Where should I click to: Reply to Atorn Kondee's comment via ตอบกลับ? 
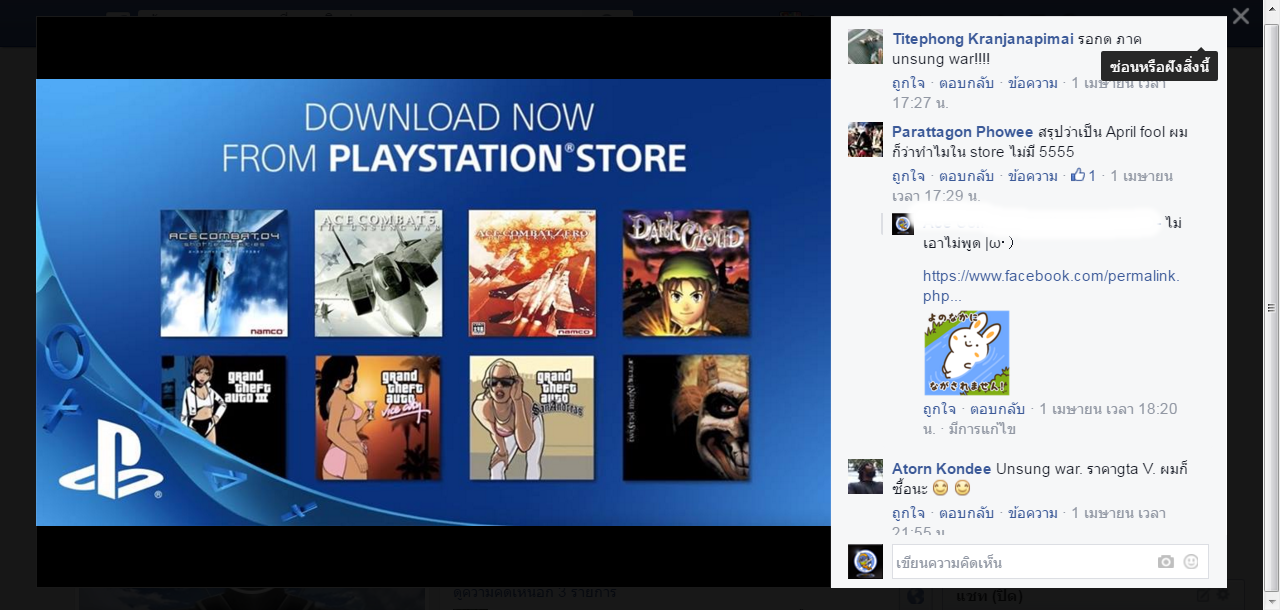click(x=966, y=513)
